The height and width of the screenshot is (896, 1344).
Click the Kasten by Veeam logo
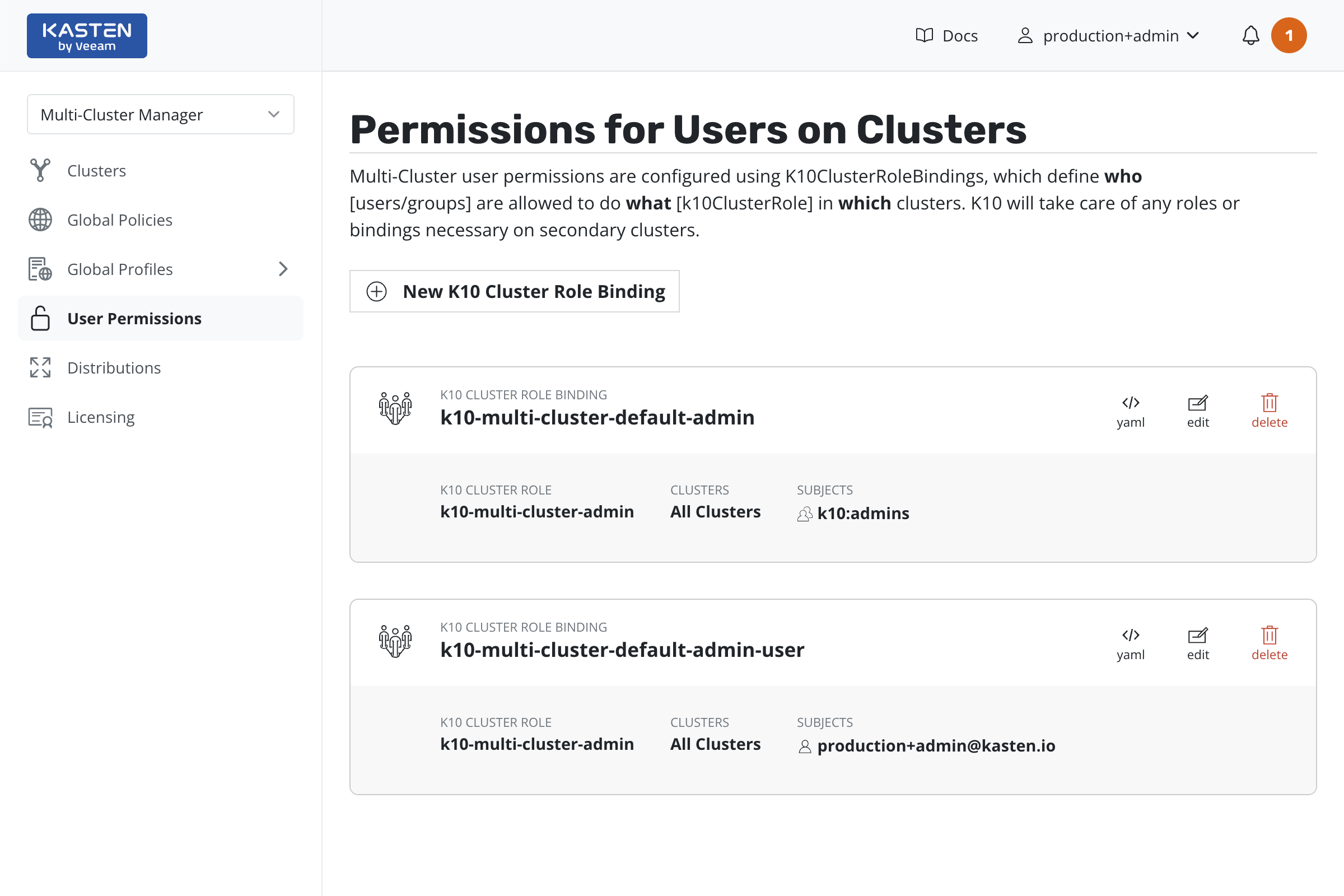(87, 35)
